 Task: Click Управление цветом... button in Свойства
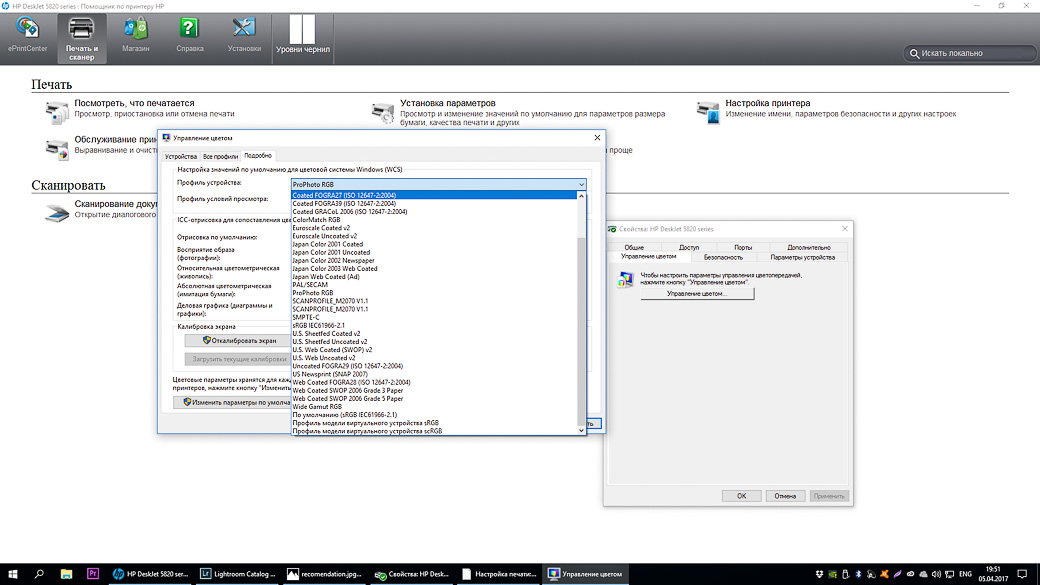(697, 293)
